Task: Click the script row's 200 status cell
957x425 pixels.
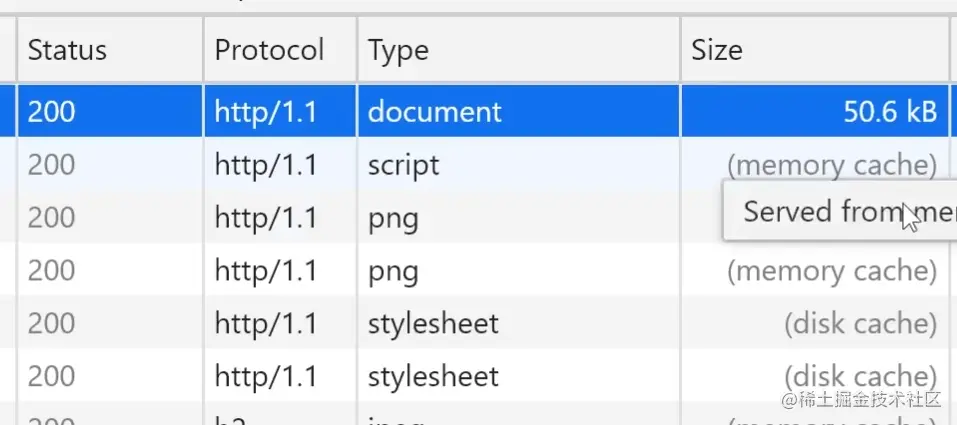Action: [x=52, y=165]
